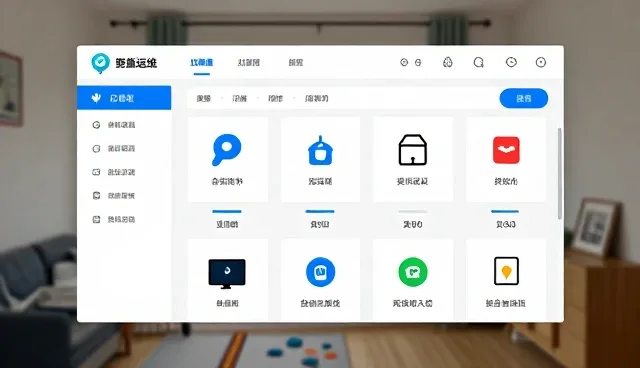Click the blue pill button beside filter bar

click(x=524, y=98)
